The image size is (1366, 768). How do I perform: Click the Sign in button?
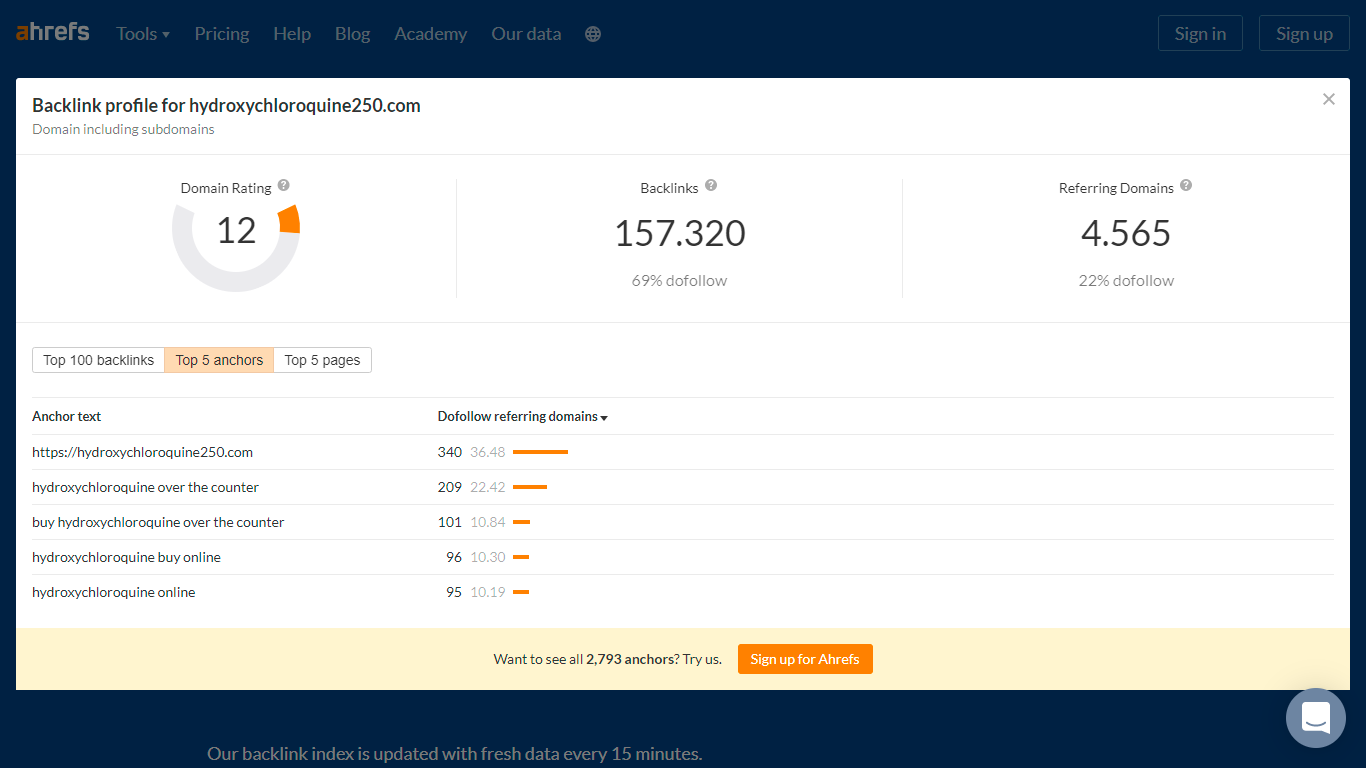[1200, 33]
